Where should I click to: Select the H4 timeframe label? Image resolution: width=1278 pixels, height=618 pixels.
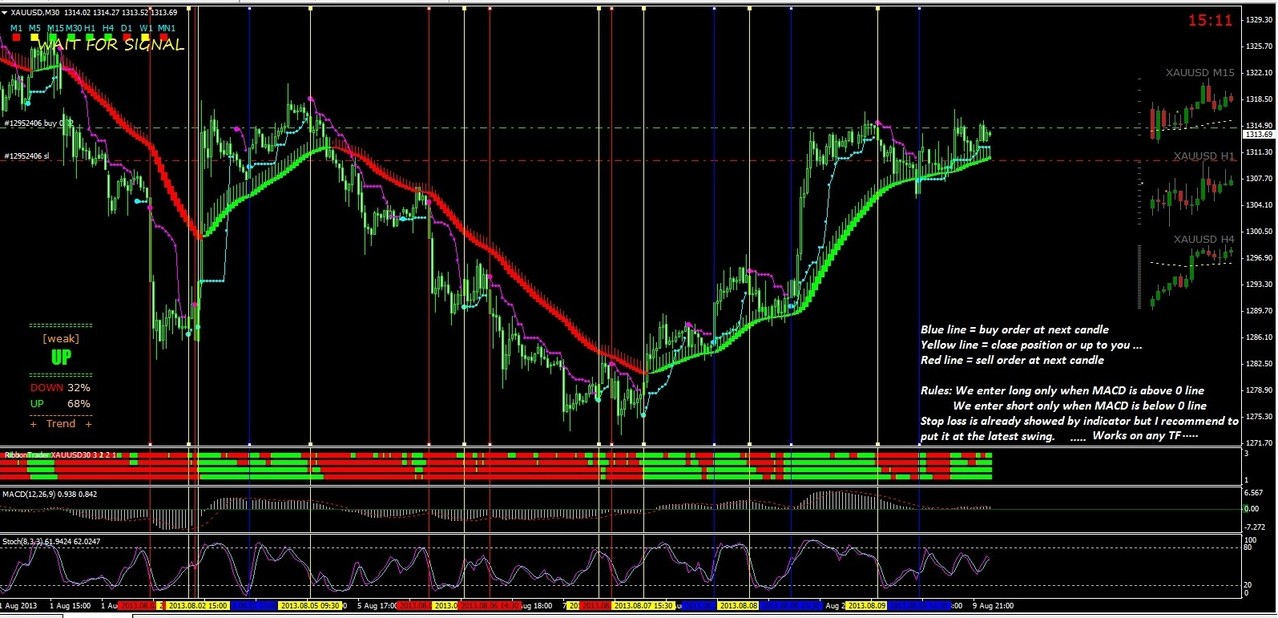[x=108, y=28]
